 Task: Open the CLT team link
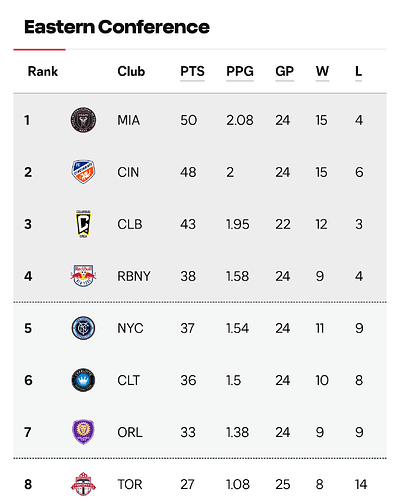[128, 380]
